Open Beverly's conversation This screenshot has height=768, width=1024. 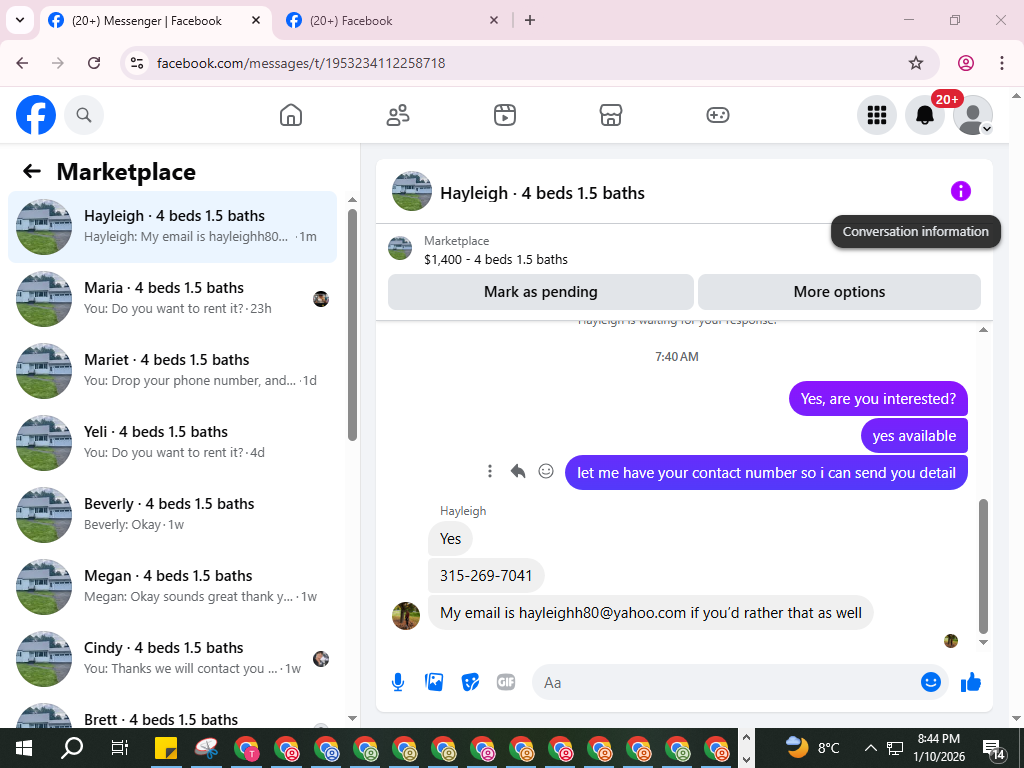172,514
